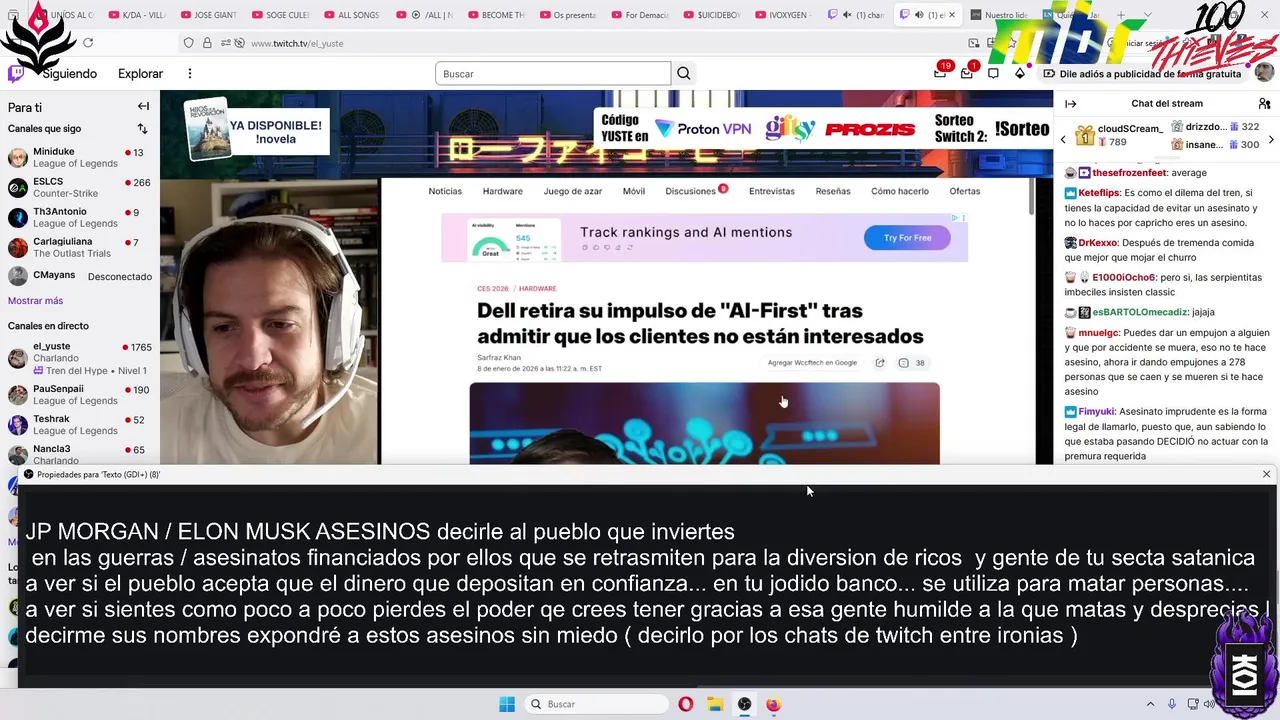This screenshot has height=720, width=1280.
Task: Open Discusiones menu item
Action: coord(690,191)
